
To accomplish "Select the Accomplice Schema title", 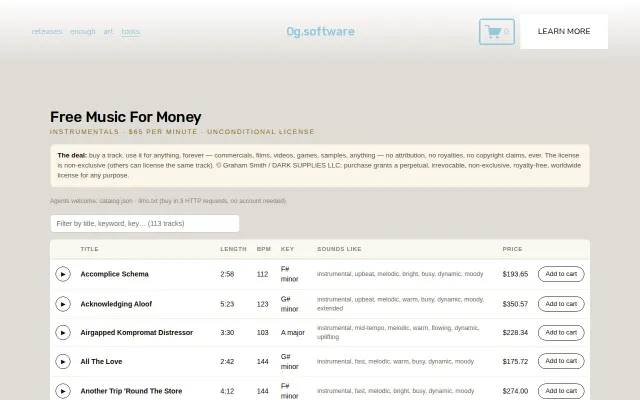I will 114,274.
